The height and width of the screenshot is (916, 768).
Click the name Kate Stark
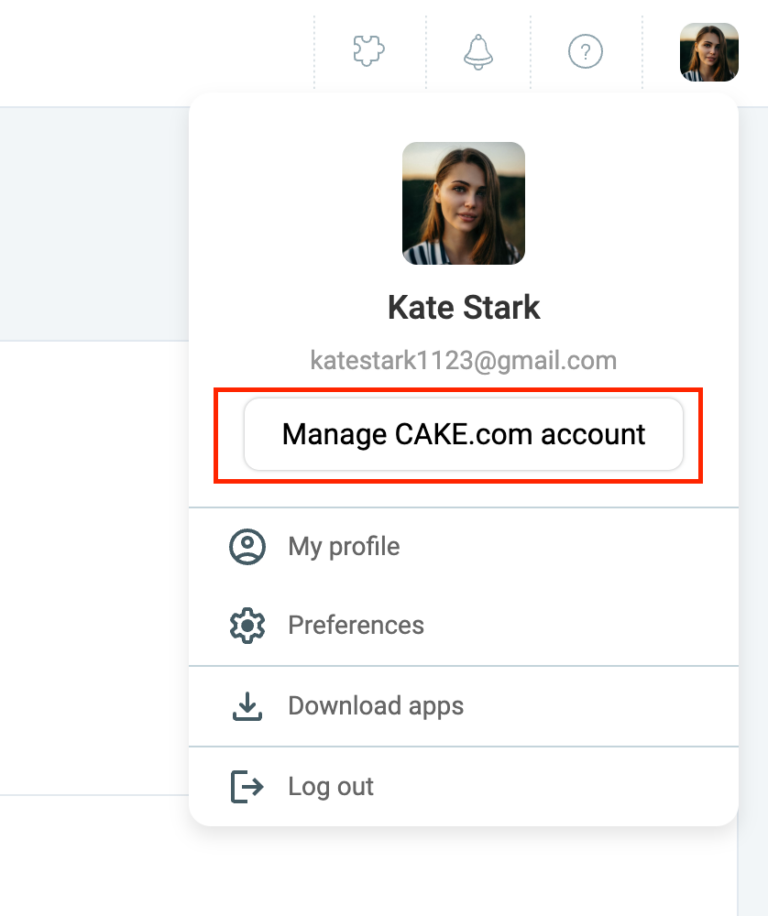coord(464,307)
